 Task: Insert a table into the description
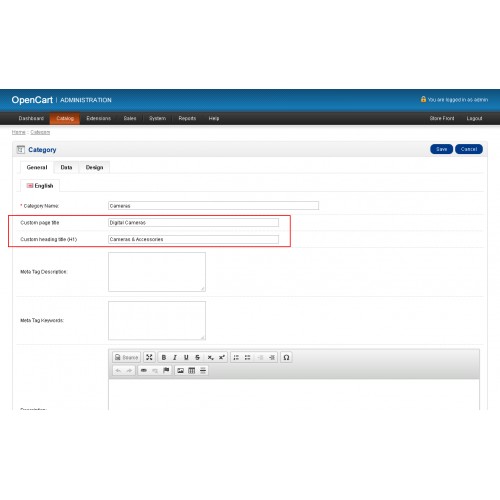192,371
